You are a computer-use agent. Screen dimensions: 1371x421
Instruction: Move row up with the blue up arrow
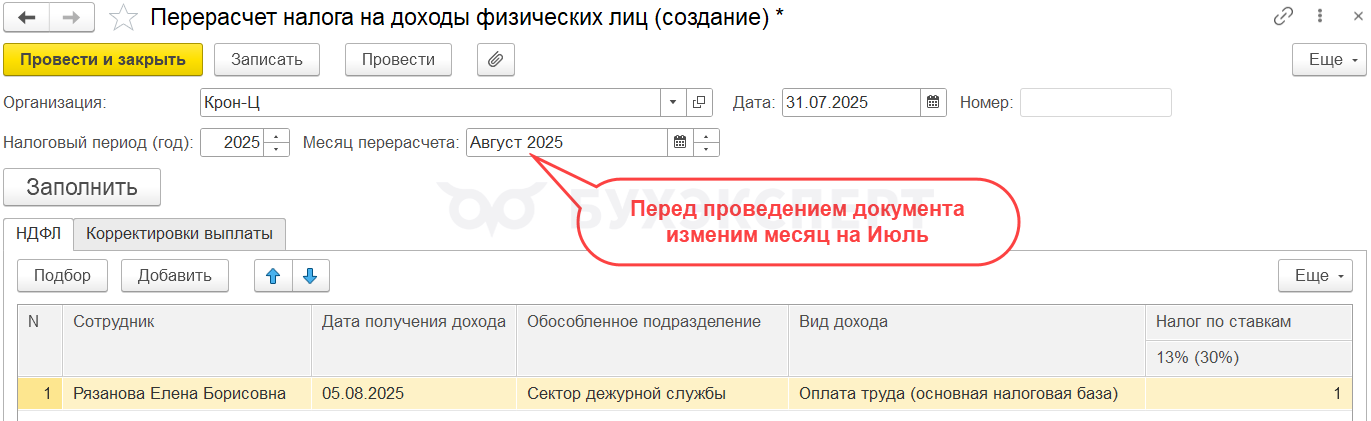[273, 276]
